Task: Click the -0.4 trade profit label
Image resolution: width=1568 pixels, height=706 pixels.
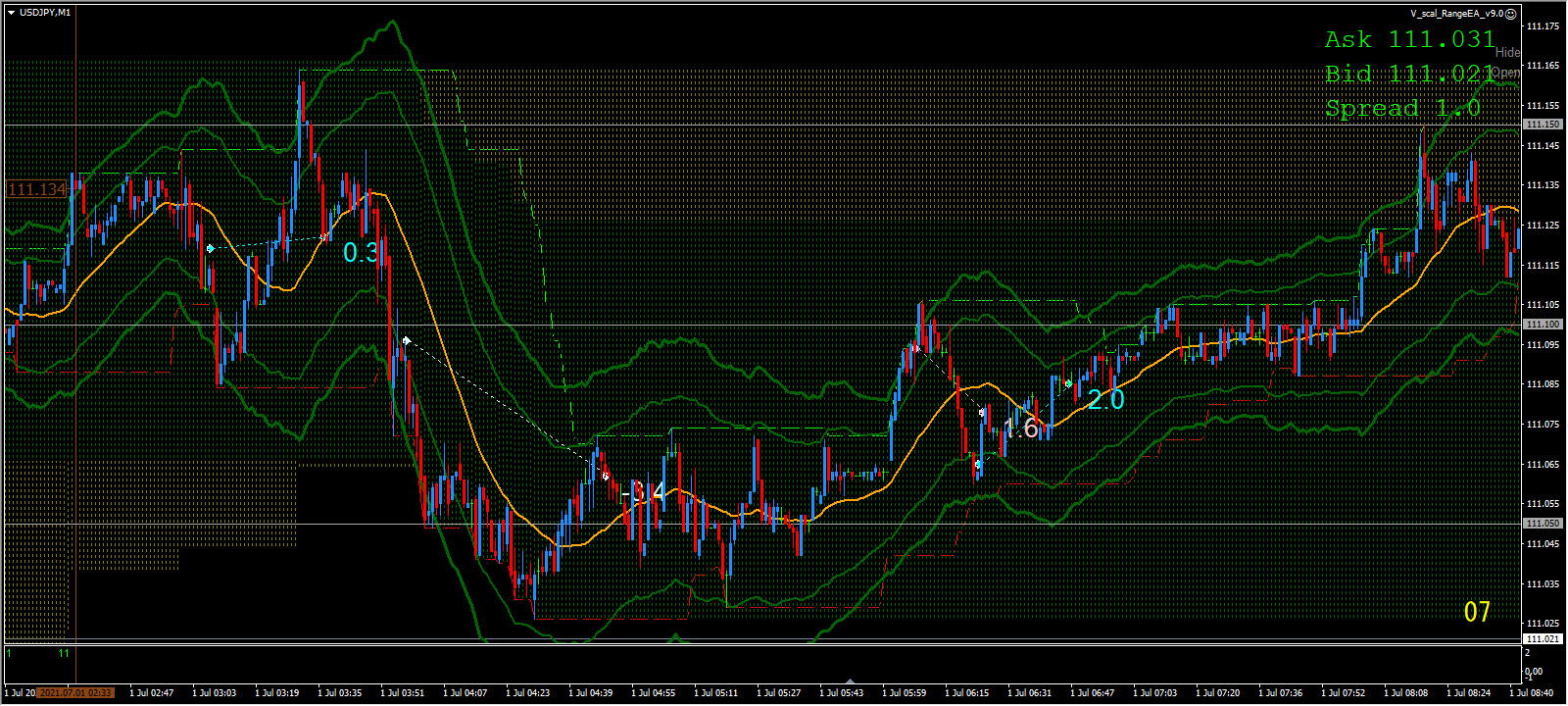Action: point(644,491)
